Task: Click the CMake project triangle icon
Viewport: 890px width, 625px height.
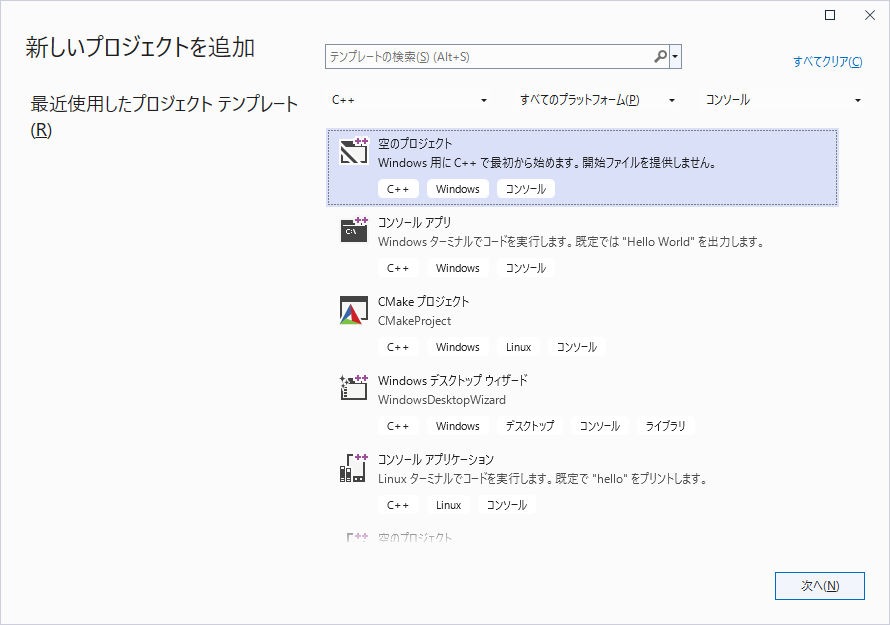Action: click(x=354, y=310)
